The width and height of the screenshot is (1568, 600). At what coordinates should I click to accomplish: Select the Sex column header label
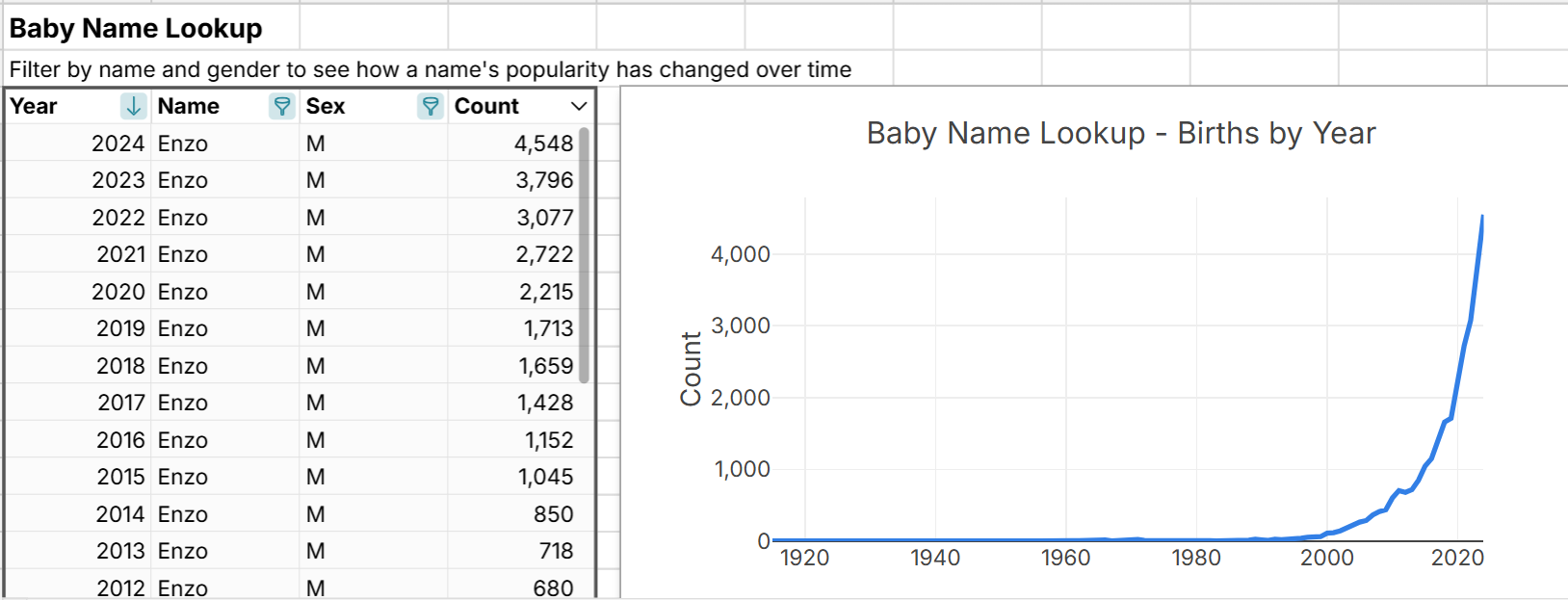(326, 106)
